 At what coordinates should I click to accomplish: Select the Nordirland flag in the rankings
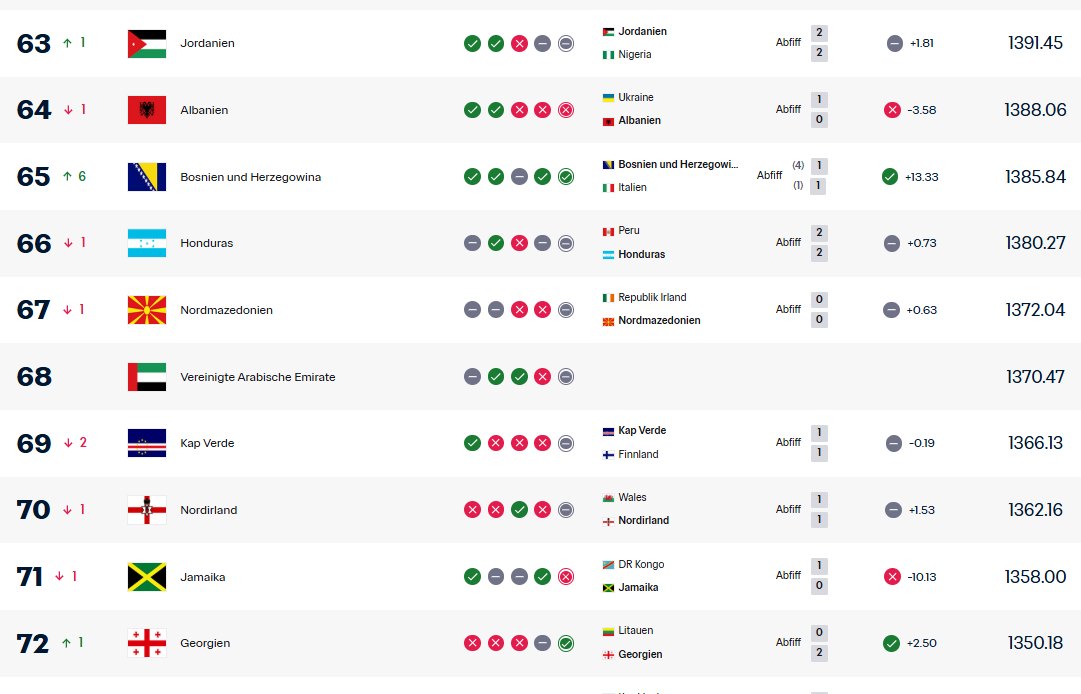point(146,509)
